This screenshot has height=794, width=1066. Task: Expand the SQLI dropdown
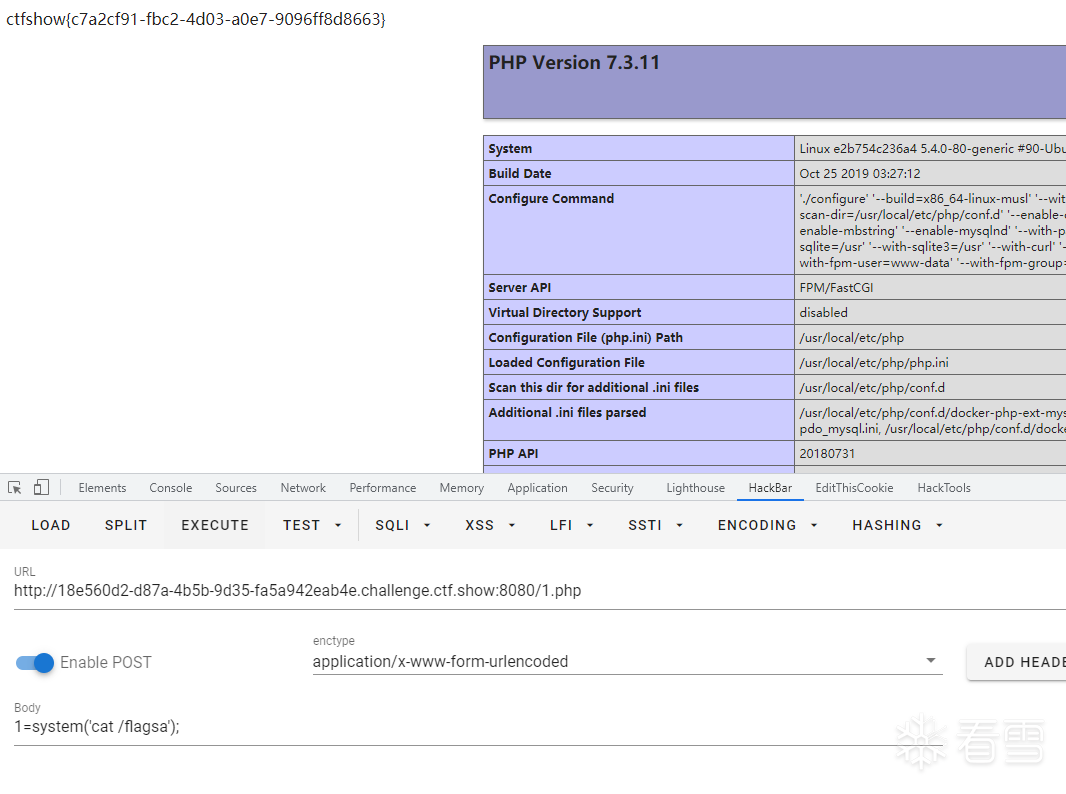click(x=403, y=525)
